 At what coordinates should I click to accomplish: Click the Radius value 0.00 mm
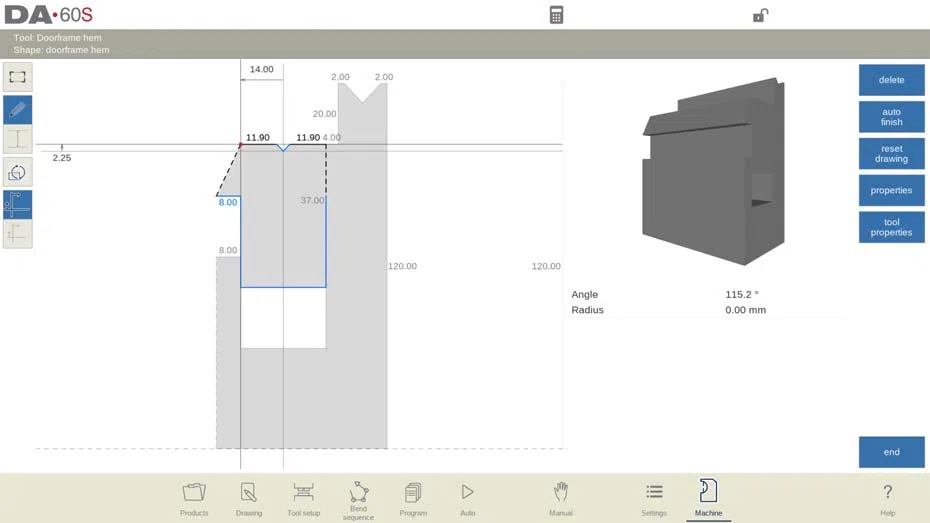745,310
